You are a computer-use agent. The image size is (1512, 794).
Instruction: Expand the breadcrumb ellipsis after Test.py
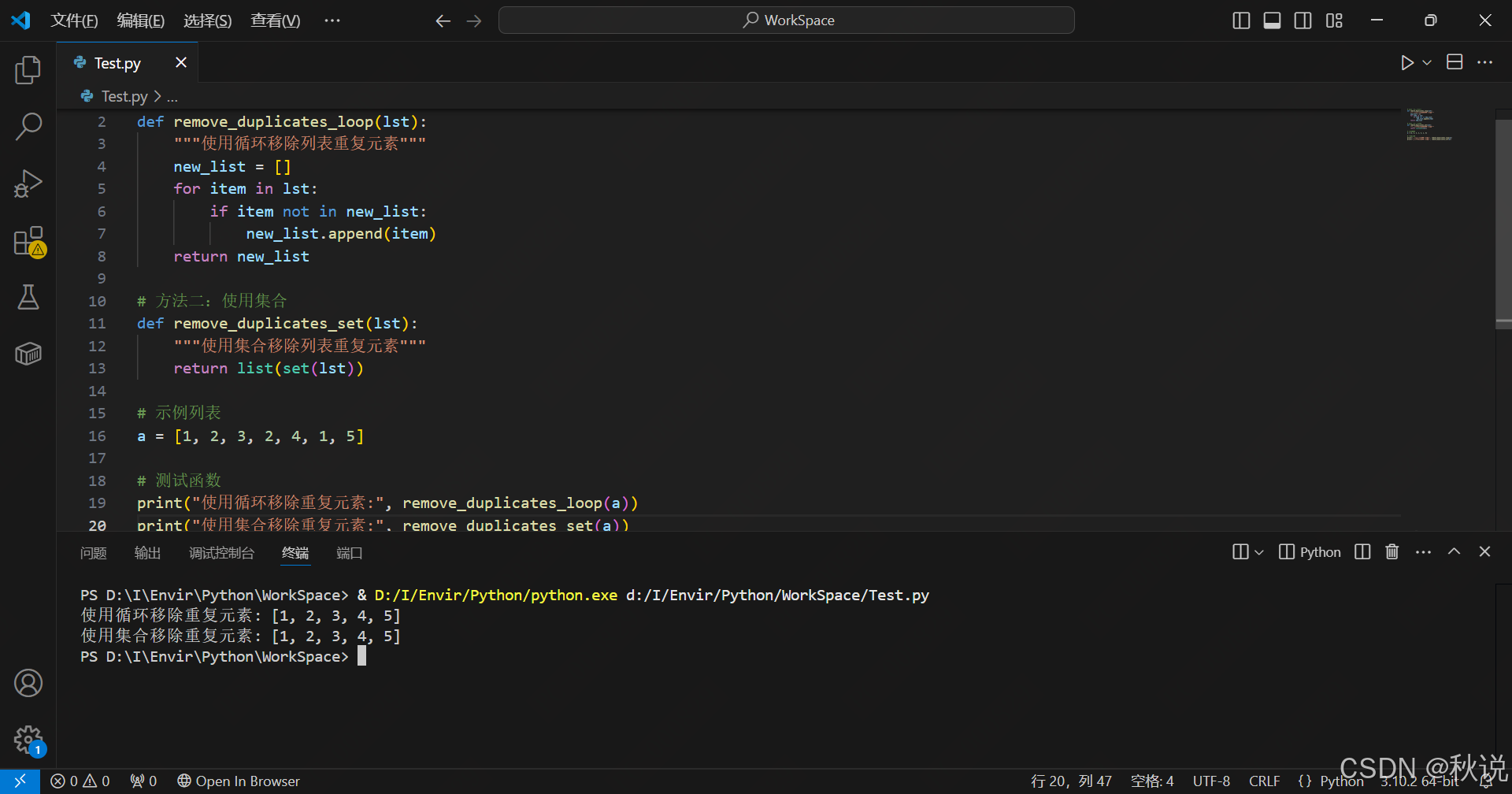click(x=172, y=97)
